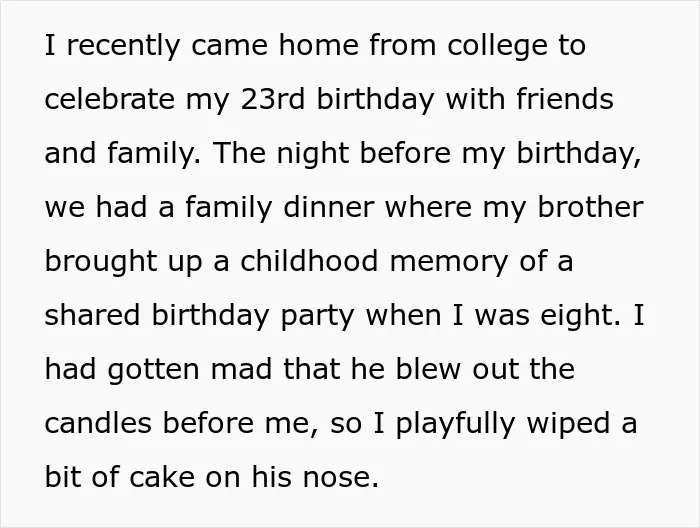This screenshot has width=700, height=528.
Task: Click the word "memory"
Action: coord(449,262)
